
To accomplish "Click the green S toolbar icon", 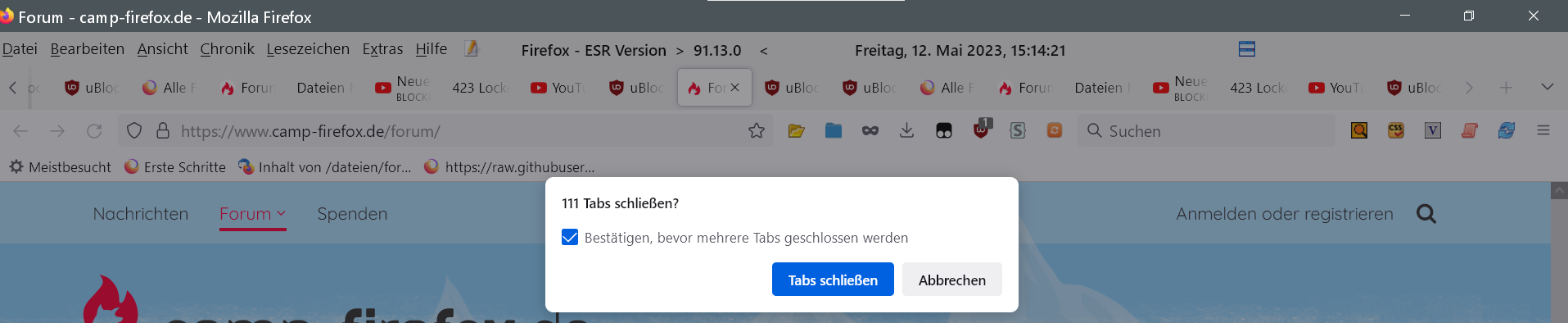I will click(x=1018, y=130).
